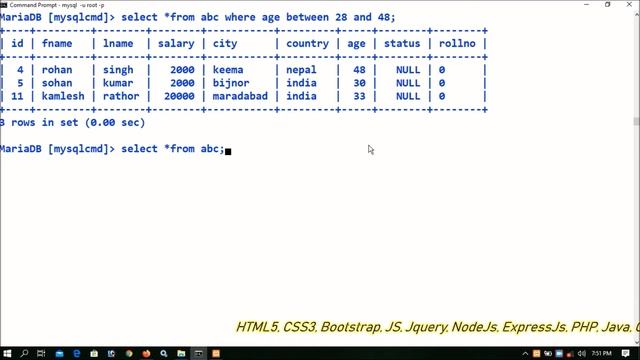Viewport: 640px width, 360px height.
Task: Select the active Command Prompt taskbar icon
Action: click(x=199, y=353)
